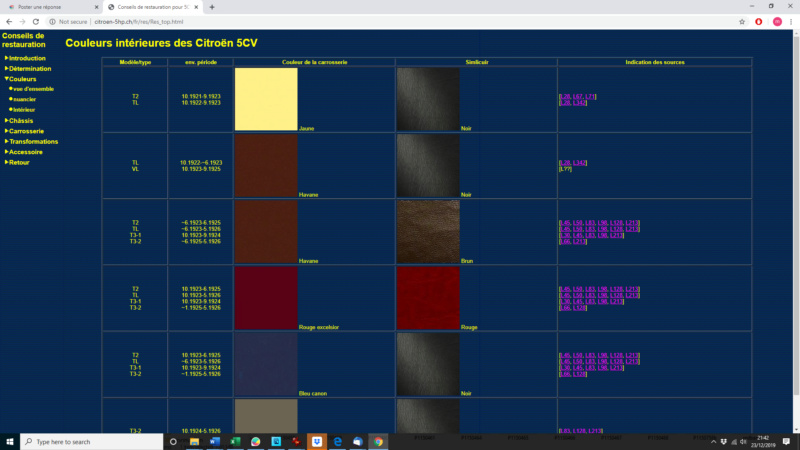Open the first L128 link in the Havane/Brun row
The height and width of the screenshot is (450, 800).
pos(616,223)
